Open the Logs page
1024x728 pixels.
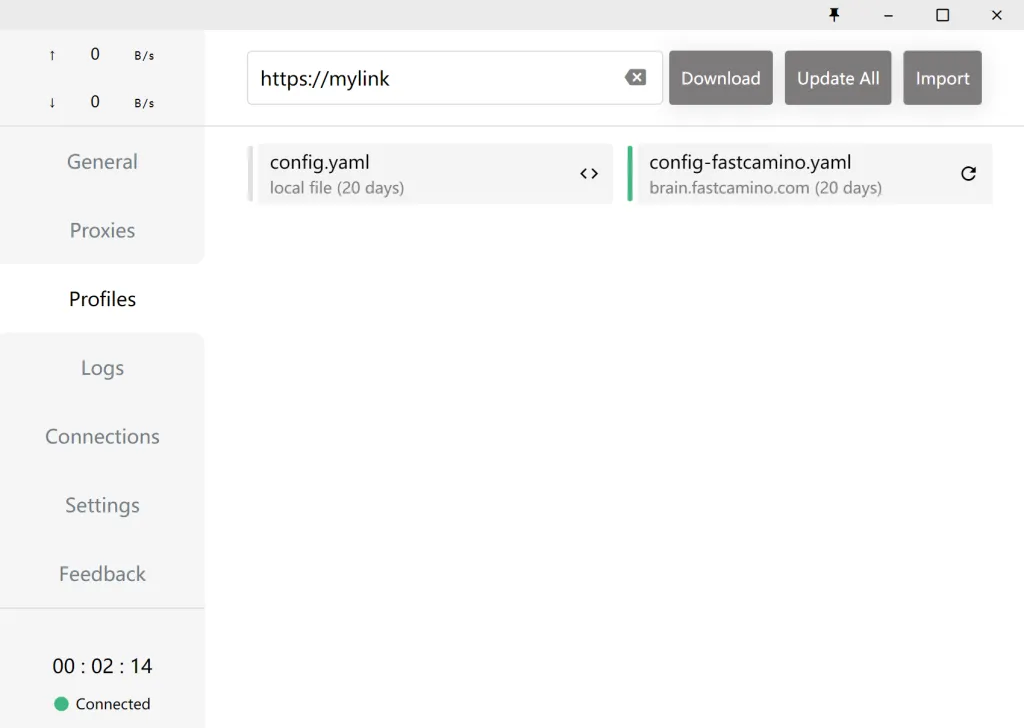click(x=102, y=368)
